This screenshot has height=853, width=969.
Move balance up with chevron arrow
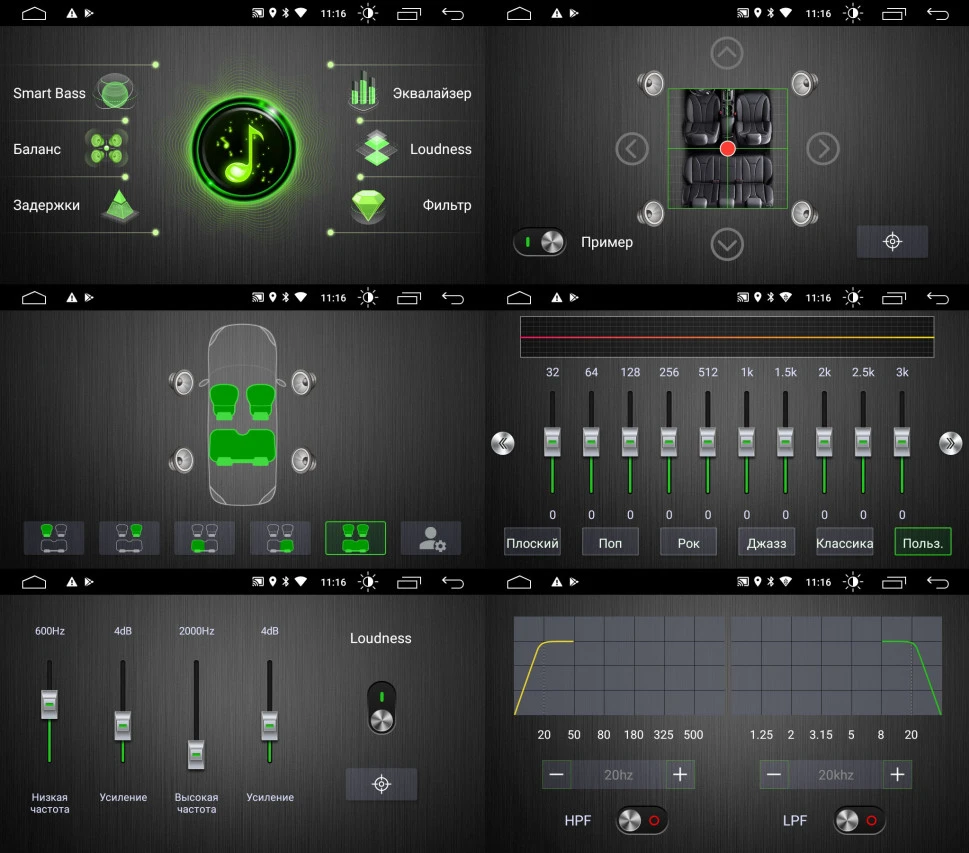click(x=727, y=54)
